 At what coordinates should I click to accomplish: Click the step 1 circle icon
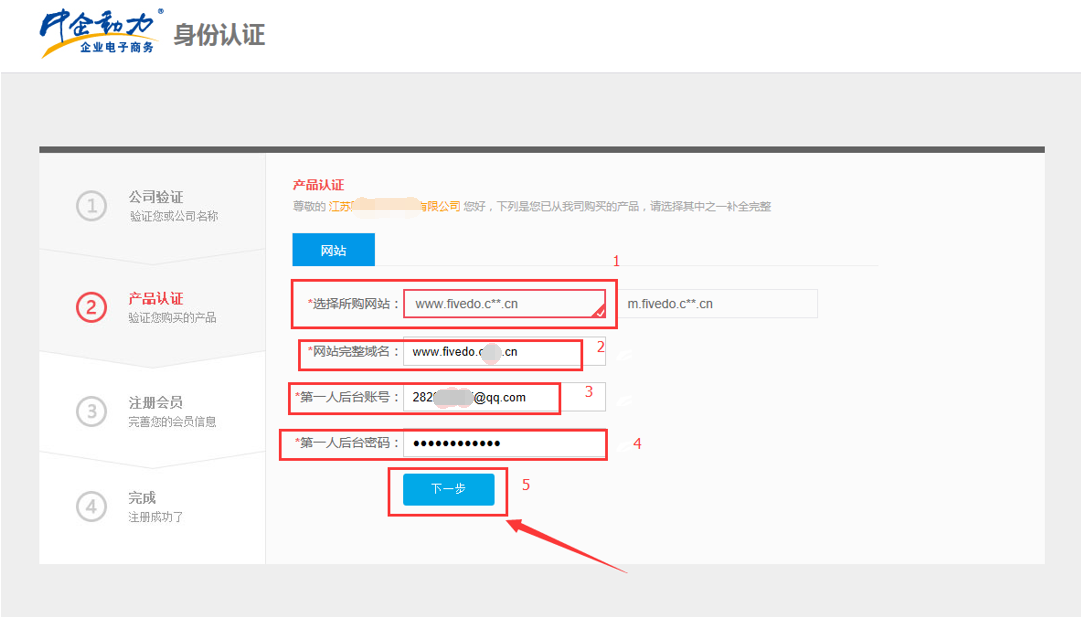click(91, 206)
